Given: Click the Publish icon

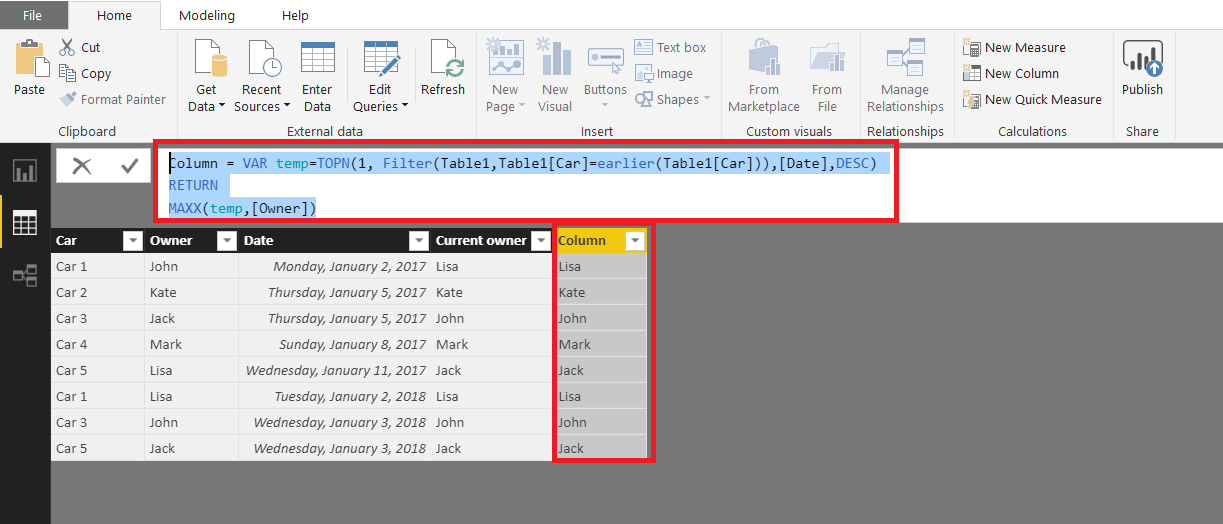Looking at the screenshot, I should point(1142,59).
